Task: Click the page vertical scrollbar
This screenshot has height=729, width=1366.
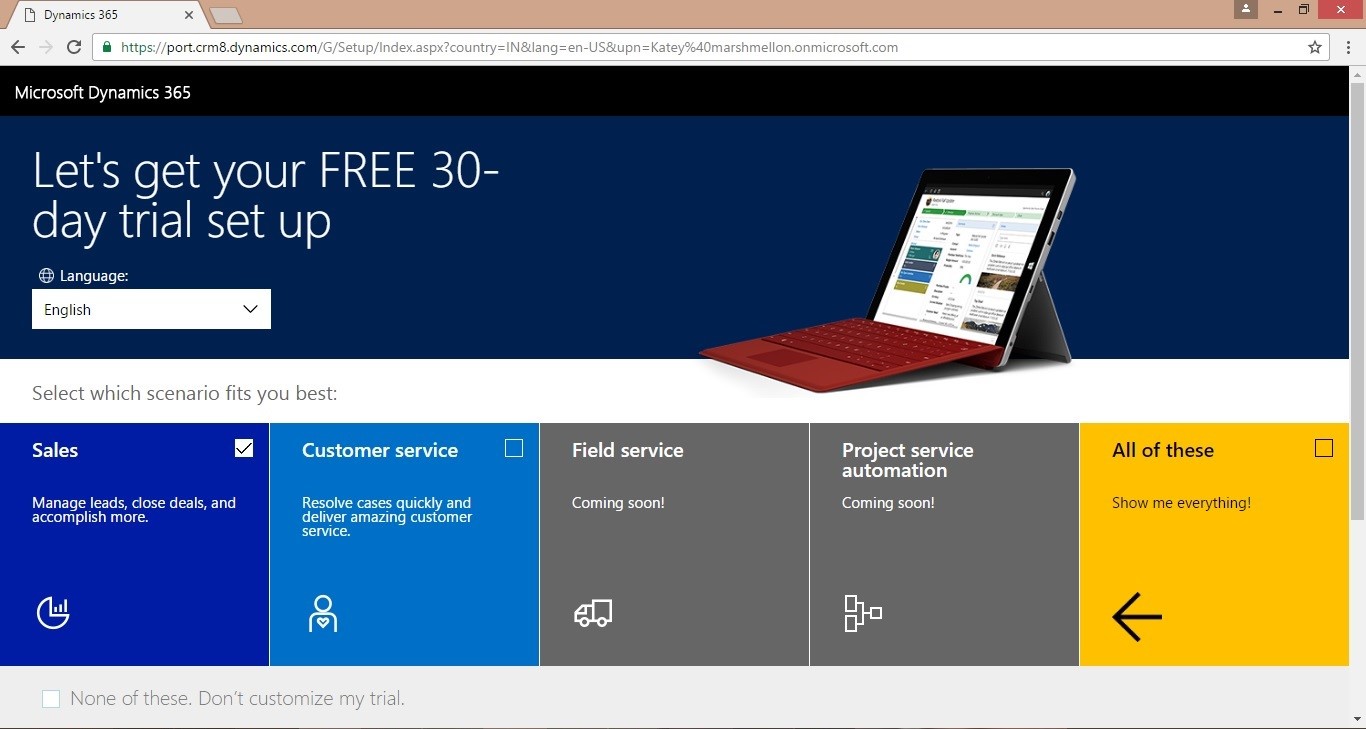Action: tap(1357, 300)
